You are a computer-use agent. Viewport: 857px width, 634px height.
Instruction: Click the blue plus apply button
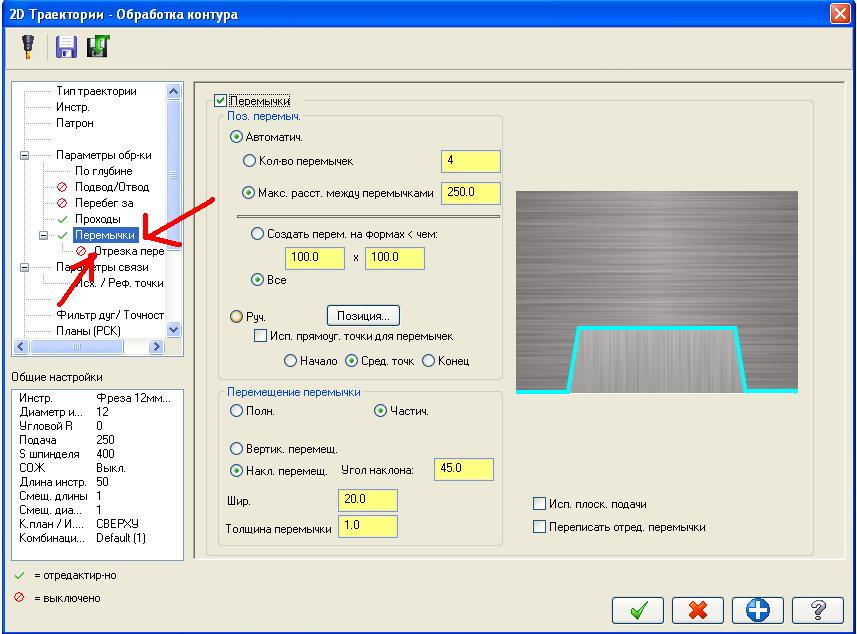[758, 610]
